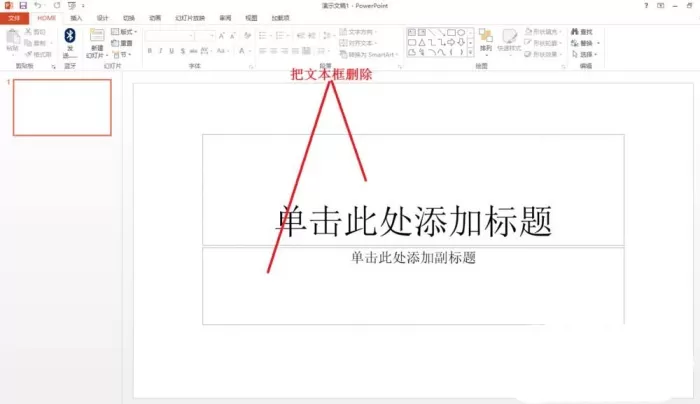Open the Change Case Aa dropdown
This screenshot has width=700, height=404.
pos(222,51)
